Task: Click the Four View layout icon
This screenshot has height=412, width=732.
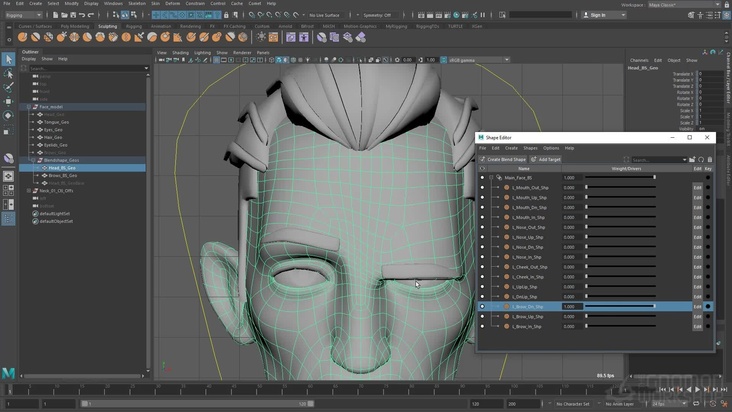Action: 8,190
